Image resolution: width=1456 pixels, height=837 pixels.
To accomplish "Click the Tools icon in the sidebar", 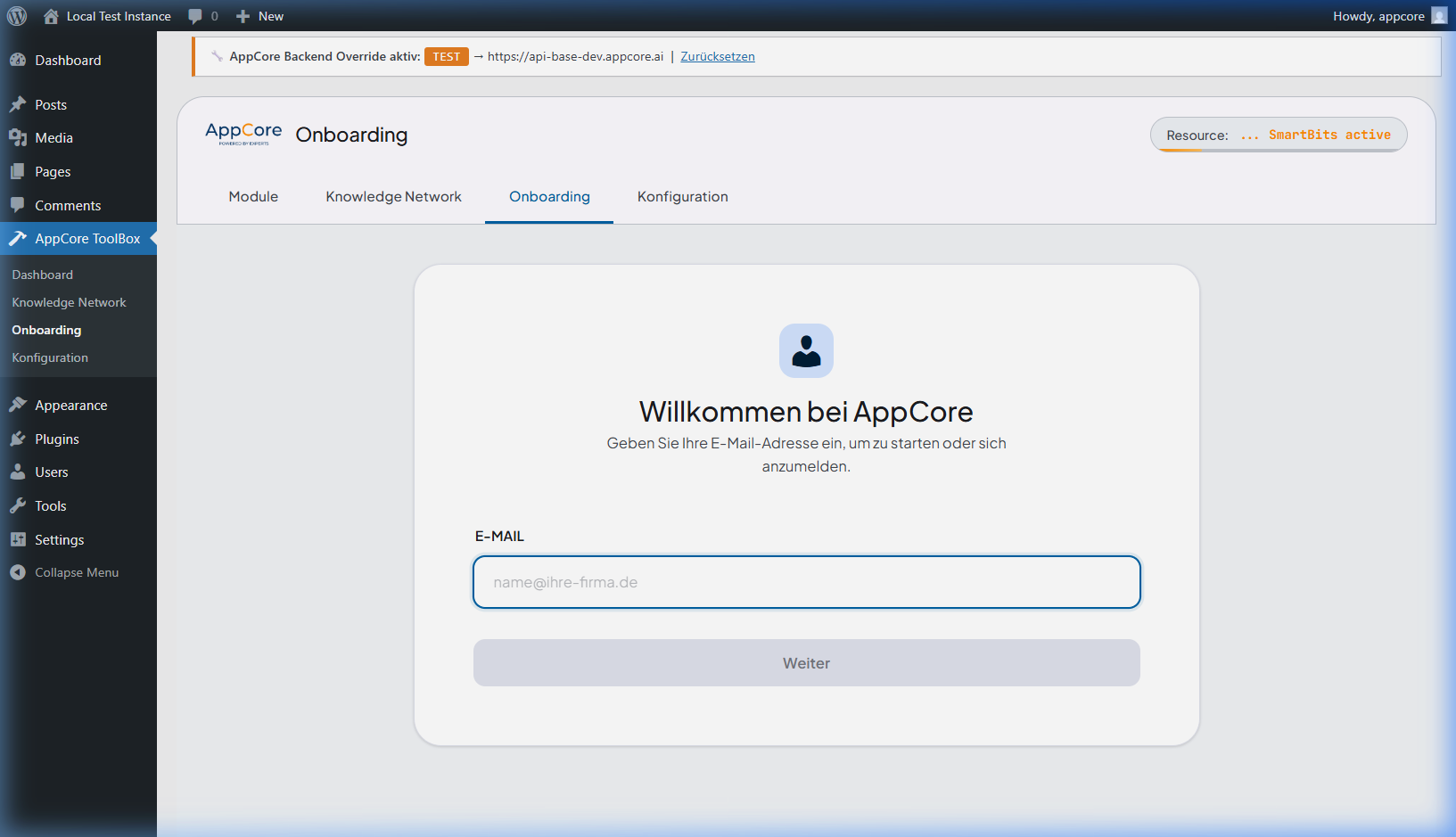I will [x=18, y=505].
